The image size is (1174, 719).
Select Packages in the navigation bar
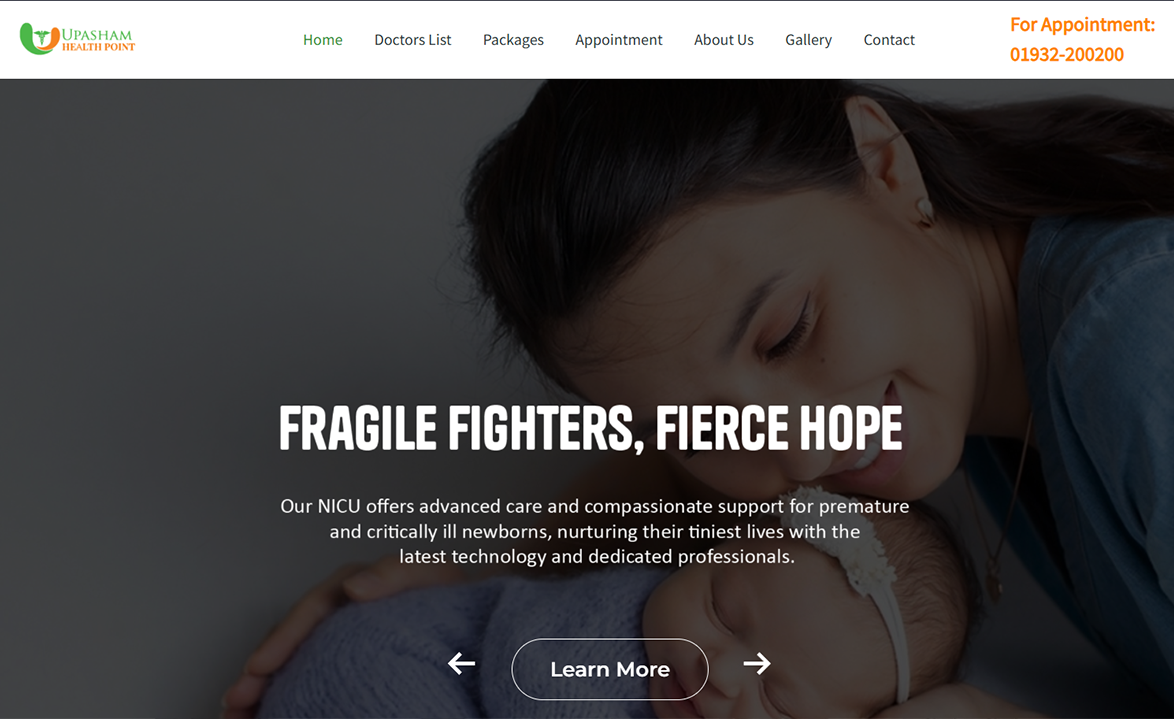513,40
